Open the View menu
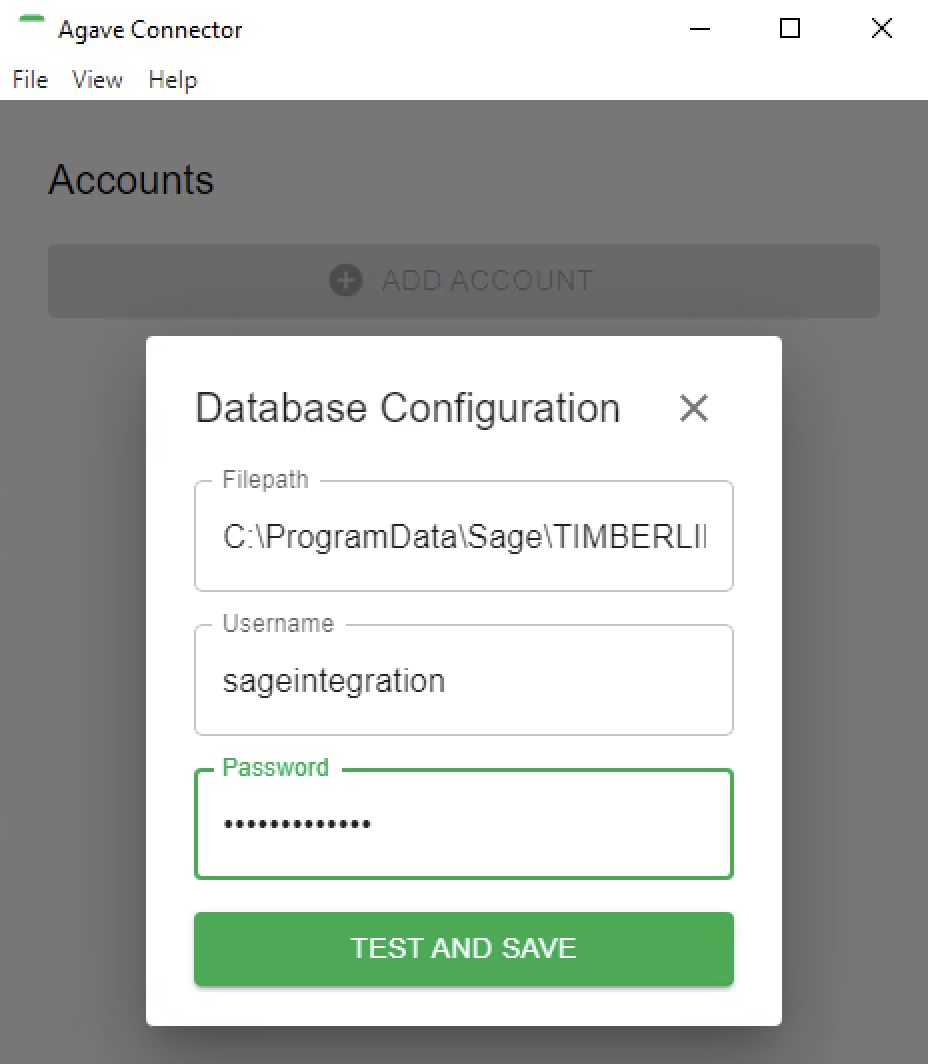Image resolution: width=928 pixels, height=1064 pixels. click(98, 80)
